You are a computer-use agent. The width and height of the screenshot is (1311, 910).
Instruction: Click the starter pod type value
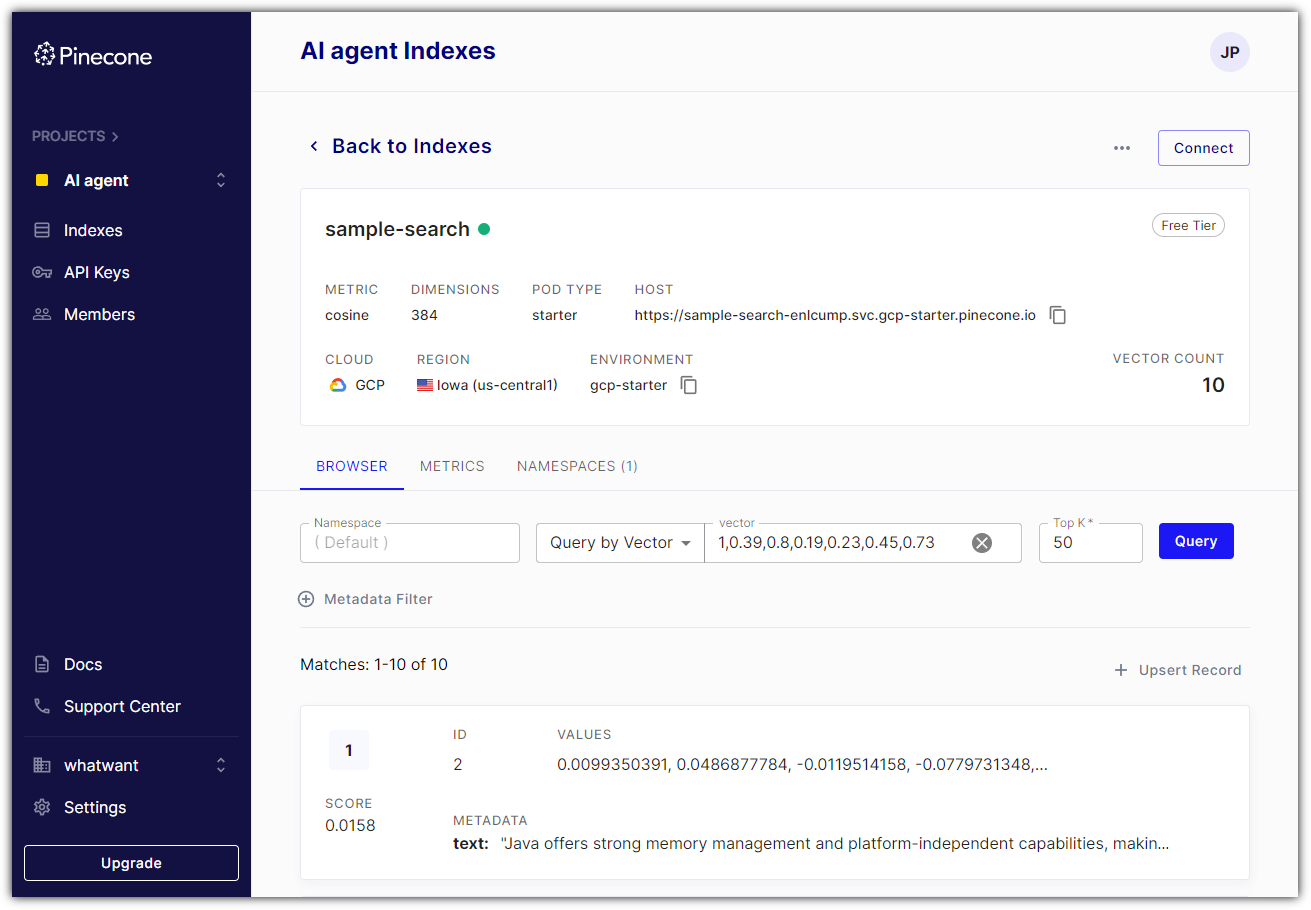click(x=555, y=315)
